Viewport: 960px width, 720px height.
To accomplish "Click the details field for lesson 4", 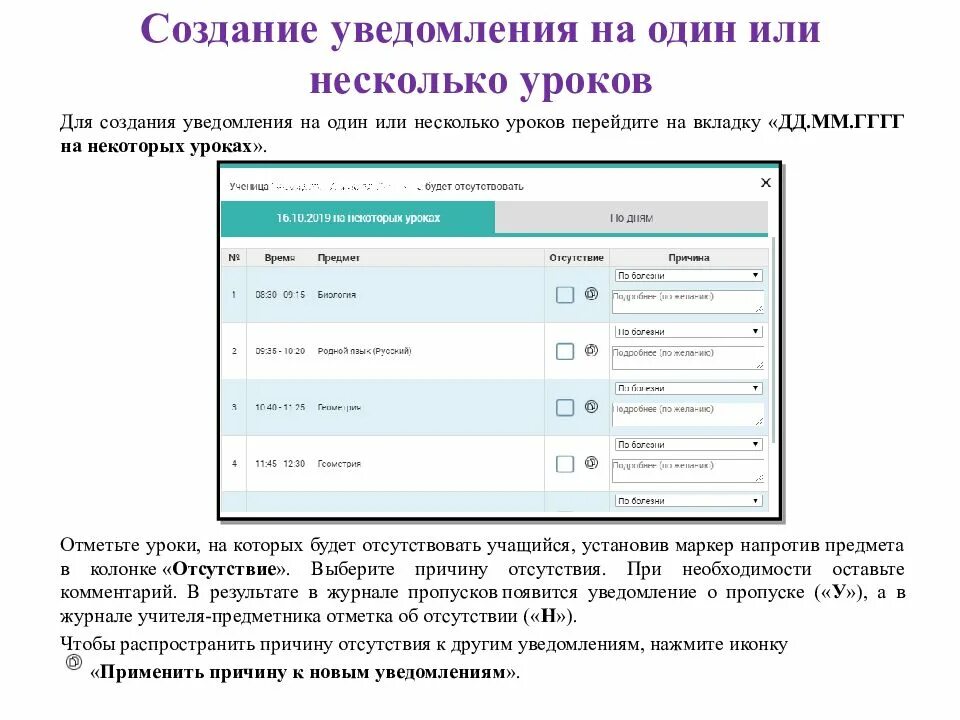I will (x=688, y=471).
